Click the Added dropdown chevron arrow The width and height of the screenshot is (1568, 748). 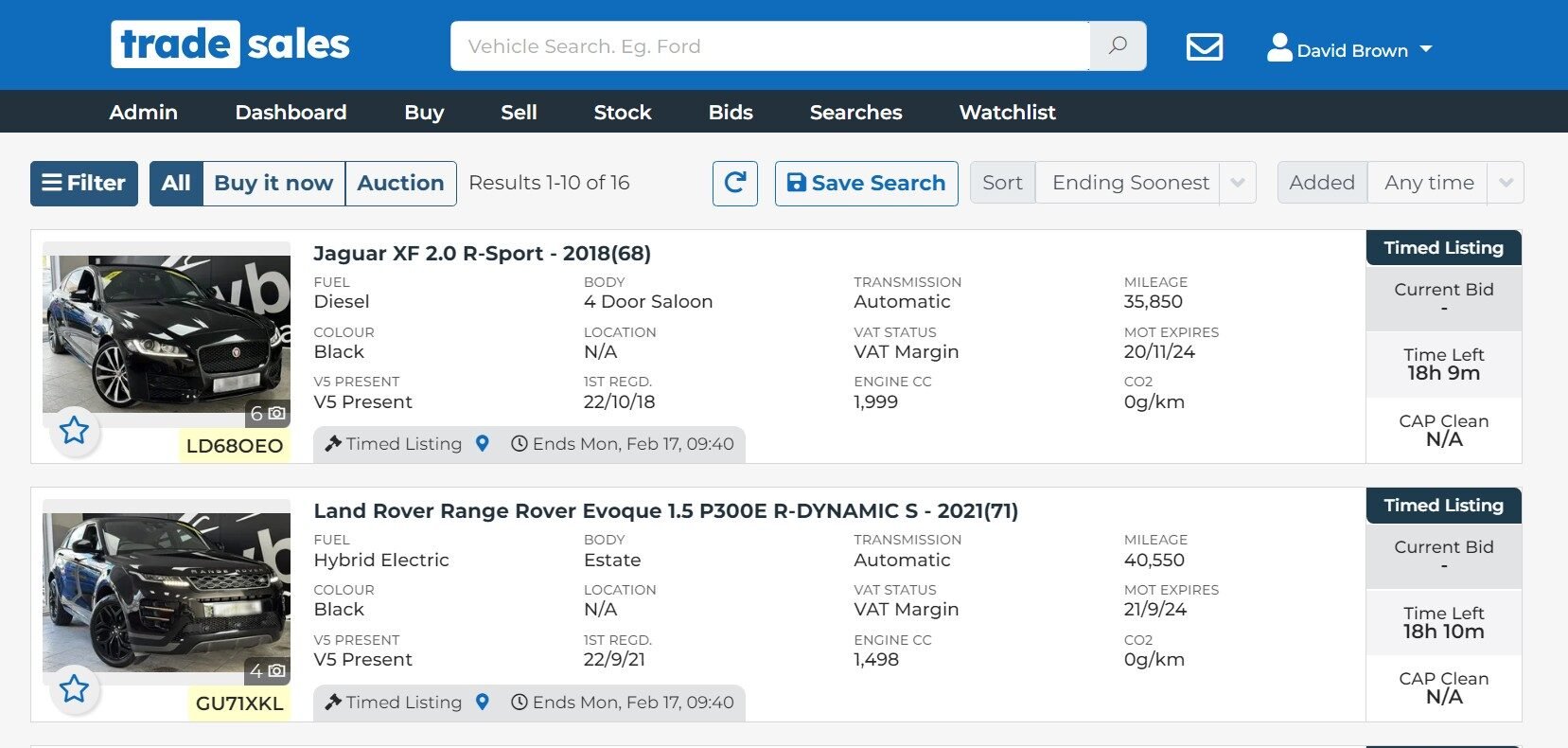point(1506,183)
